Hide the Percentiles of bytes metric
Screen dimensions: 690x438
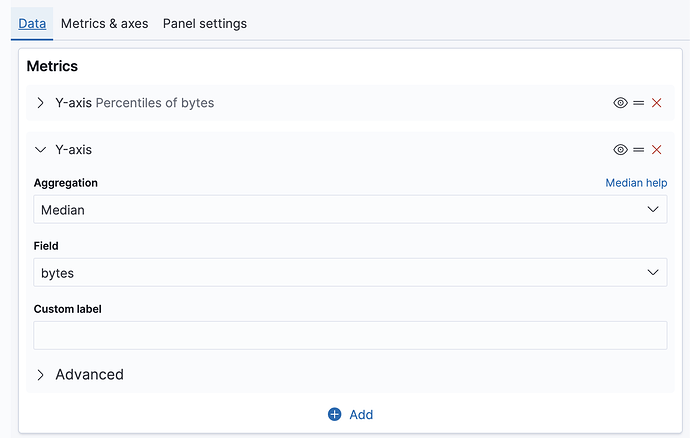point(620,103)
